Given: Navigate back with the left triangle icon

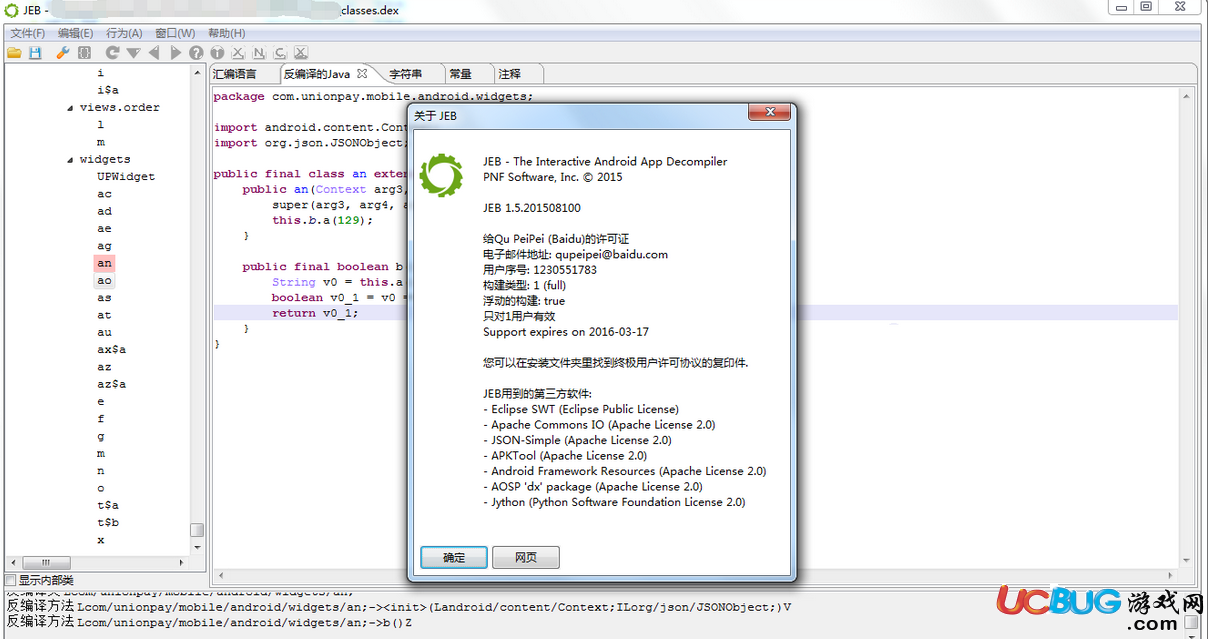Looking at the screenshot, I should point(154,52).
